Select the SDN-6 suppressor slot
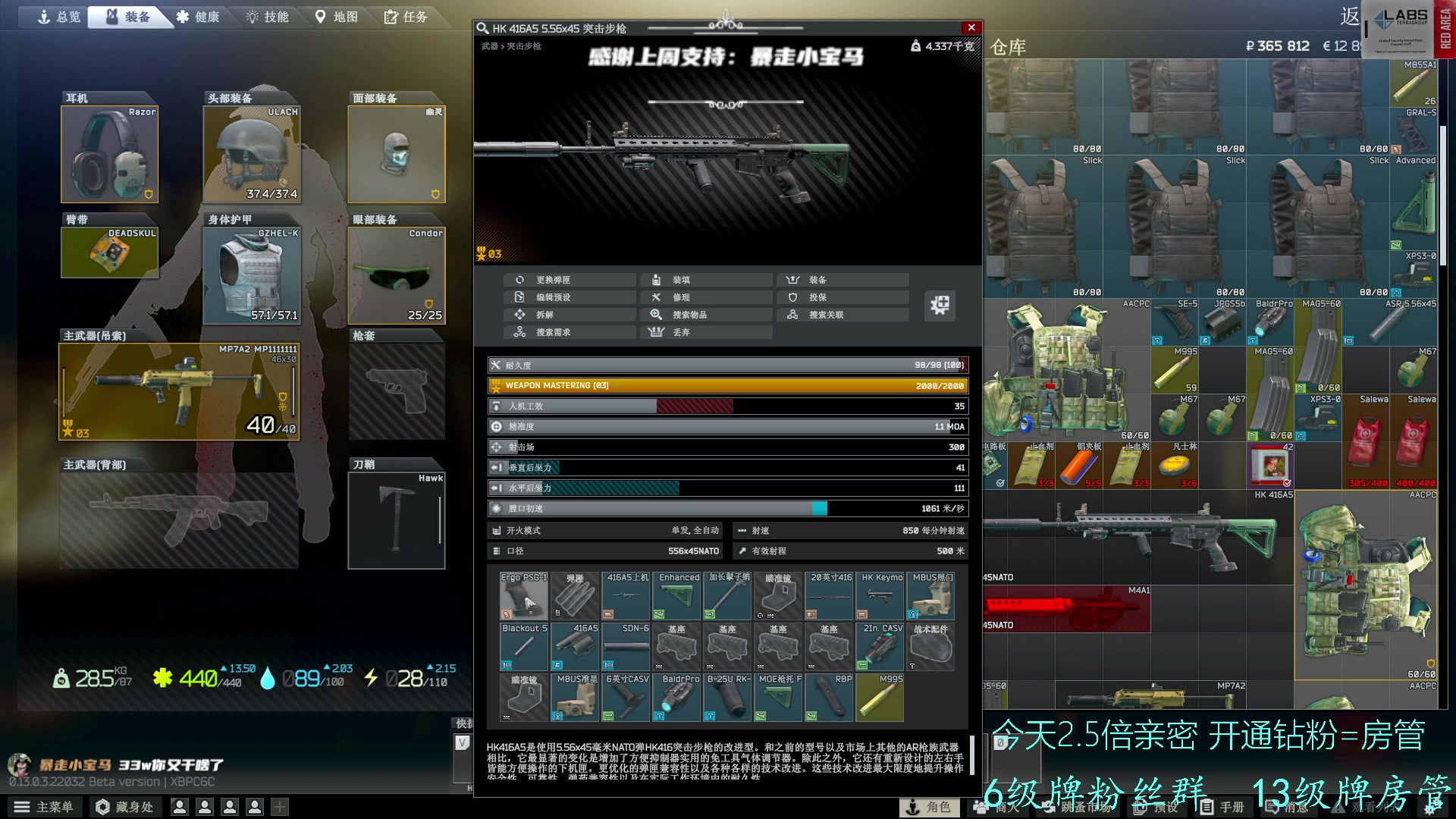1456x819 pixels. tap(626, 647)
